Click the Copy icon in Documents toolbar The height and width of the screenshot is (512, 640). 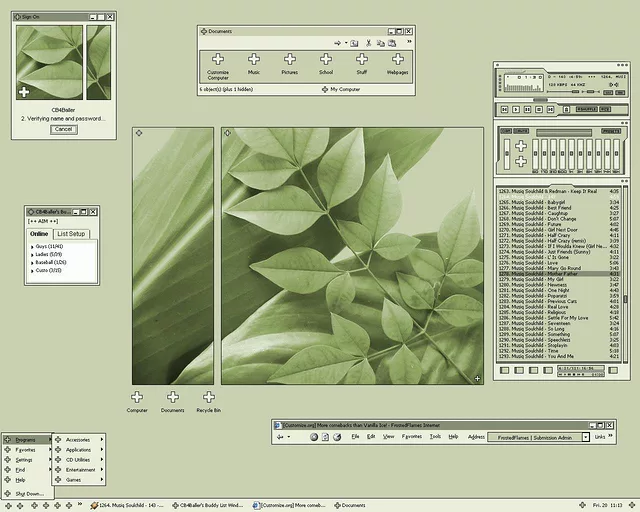pyautogui.click(x=380, y=43)
